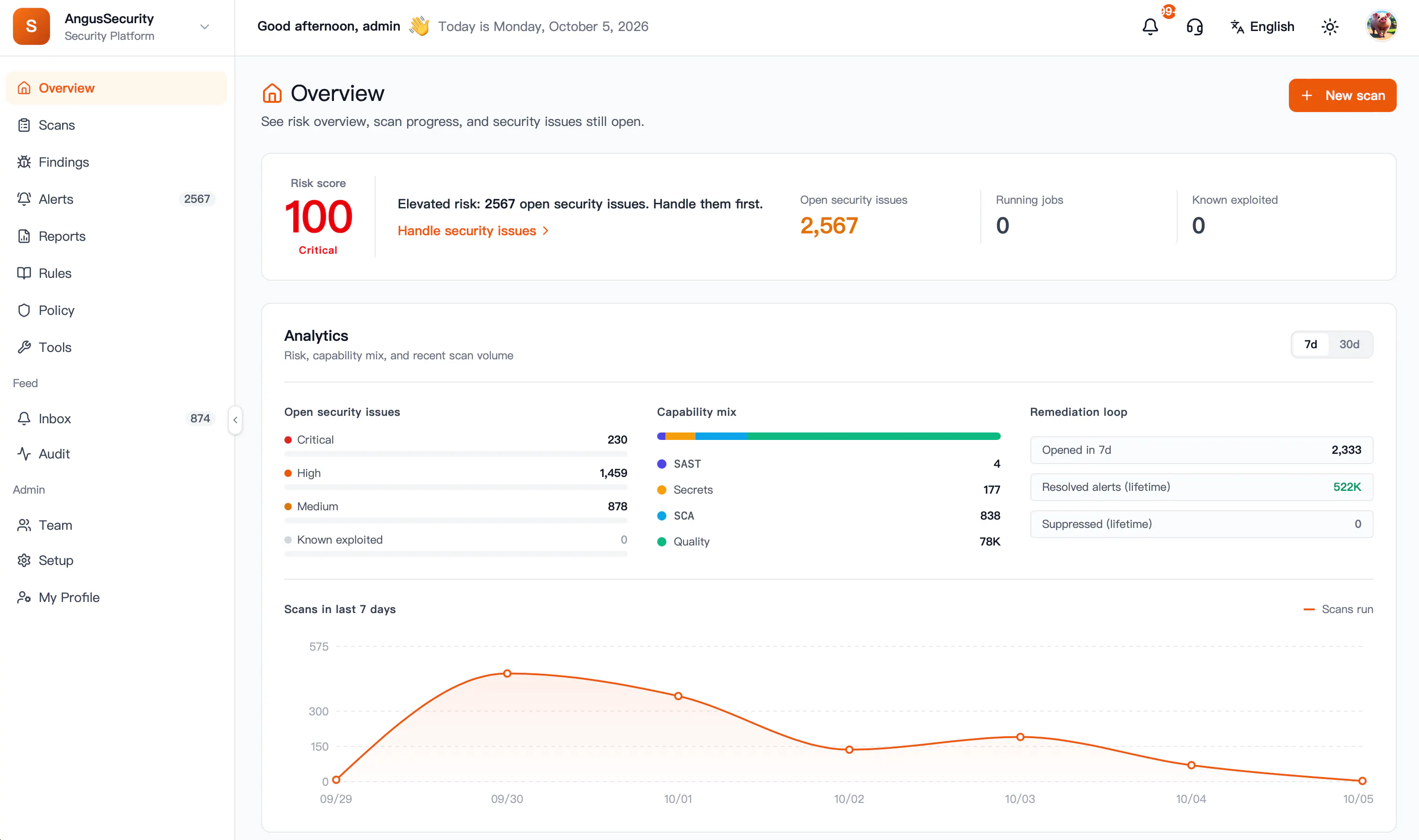This screenshot has height=840, width=1419.
Task: Follow the Handle security issues link
Action: [473, 231]
